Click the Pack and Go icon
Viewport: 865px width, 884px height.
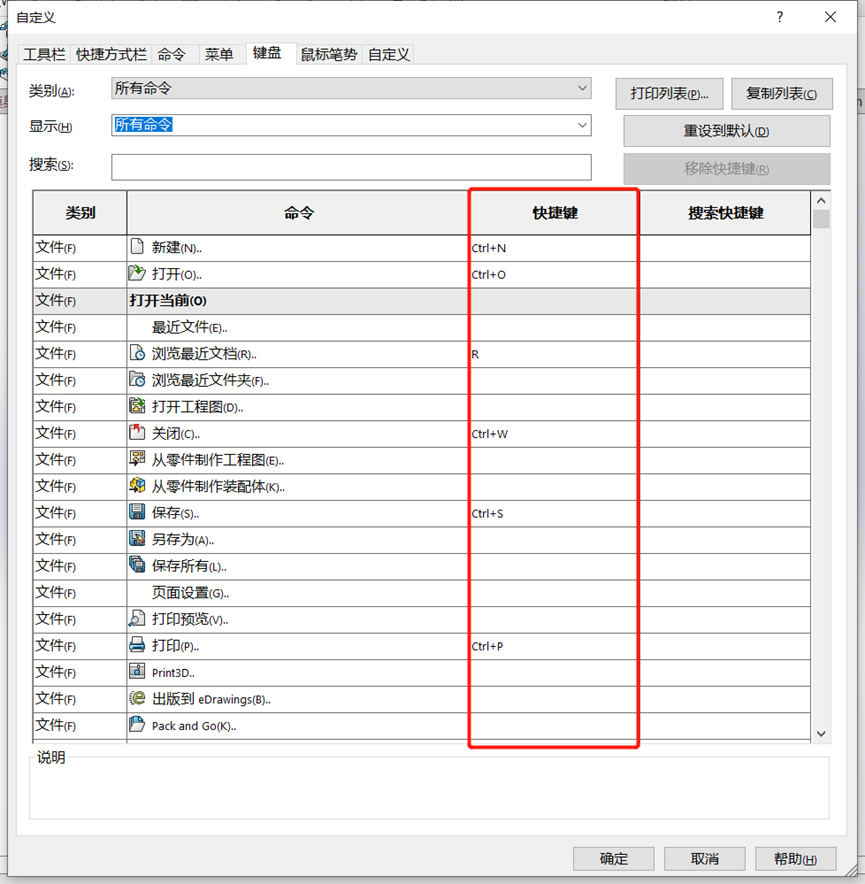(137, 724)
